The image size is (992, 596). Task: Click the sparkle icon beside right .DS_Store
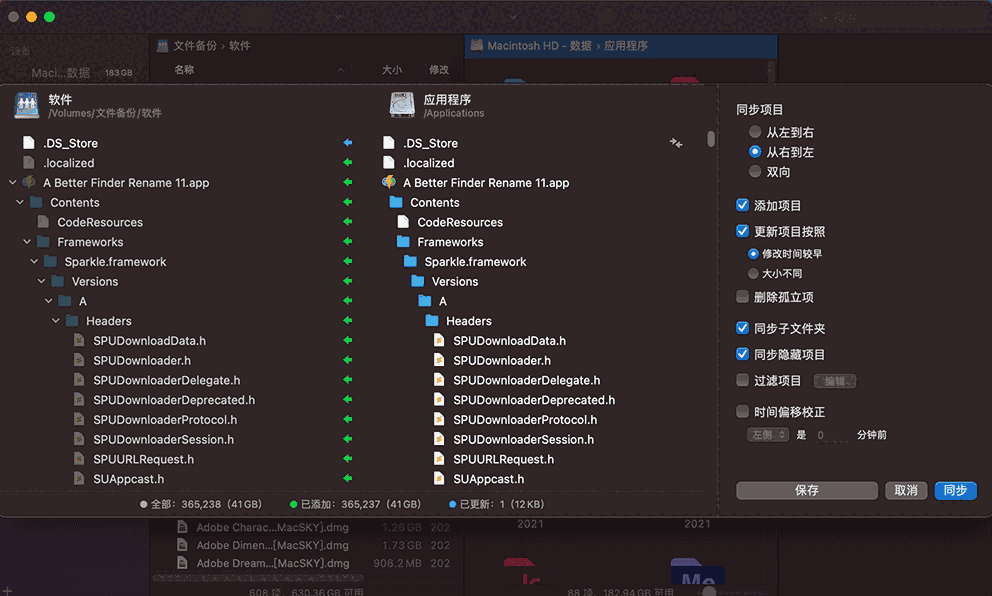pos(676,144)
